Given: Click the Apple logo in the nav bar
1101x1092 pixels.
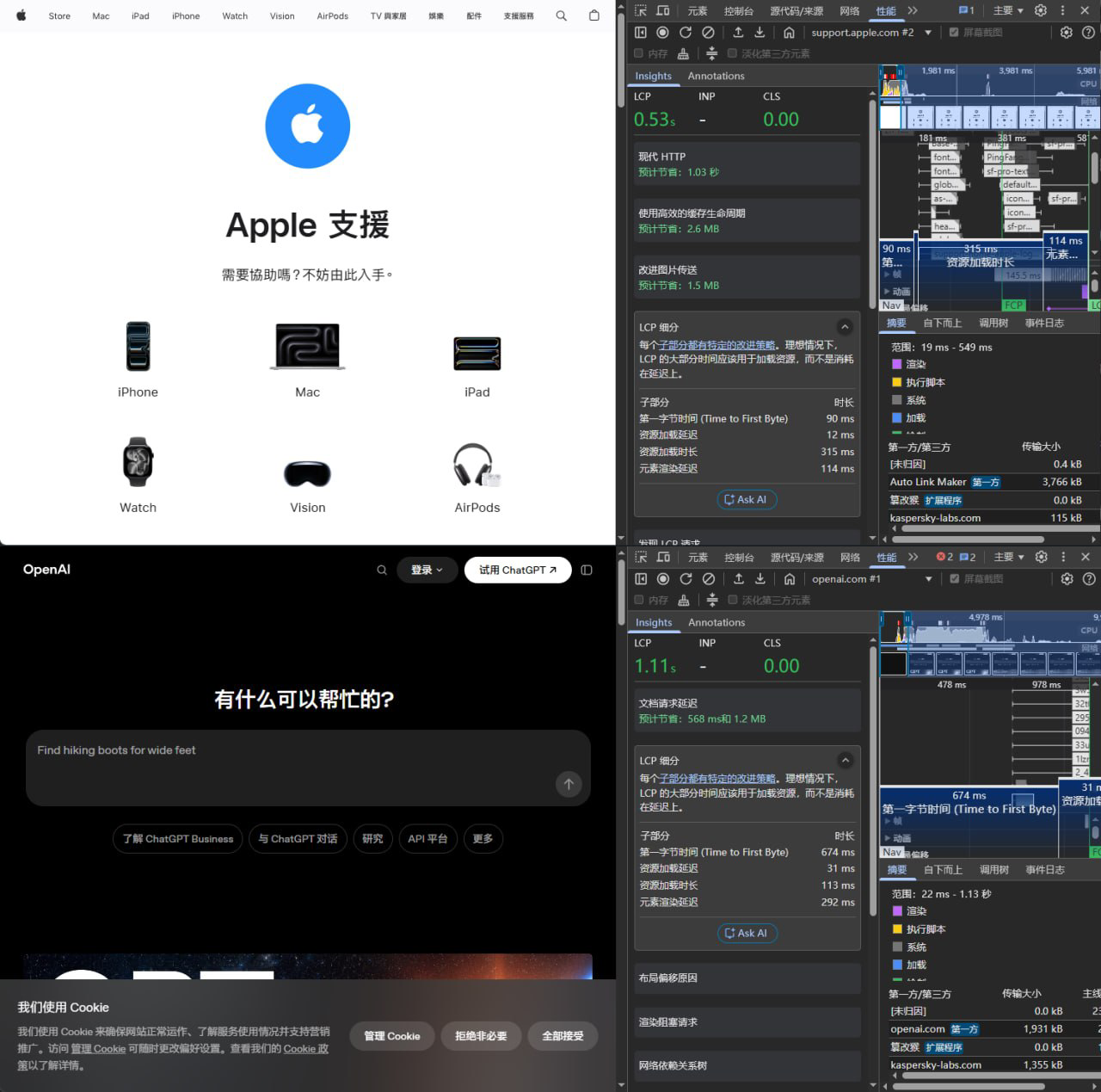Looking at the screenshot, I should [22, 15].
